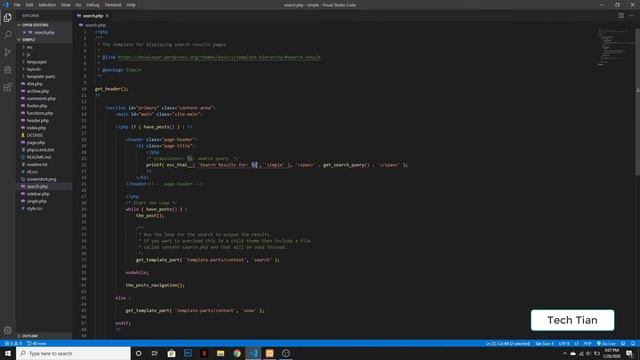Open the File menu
Image resolution: width=640 pixels, height=360 pixels.
[17, 5]
